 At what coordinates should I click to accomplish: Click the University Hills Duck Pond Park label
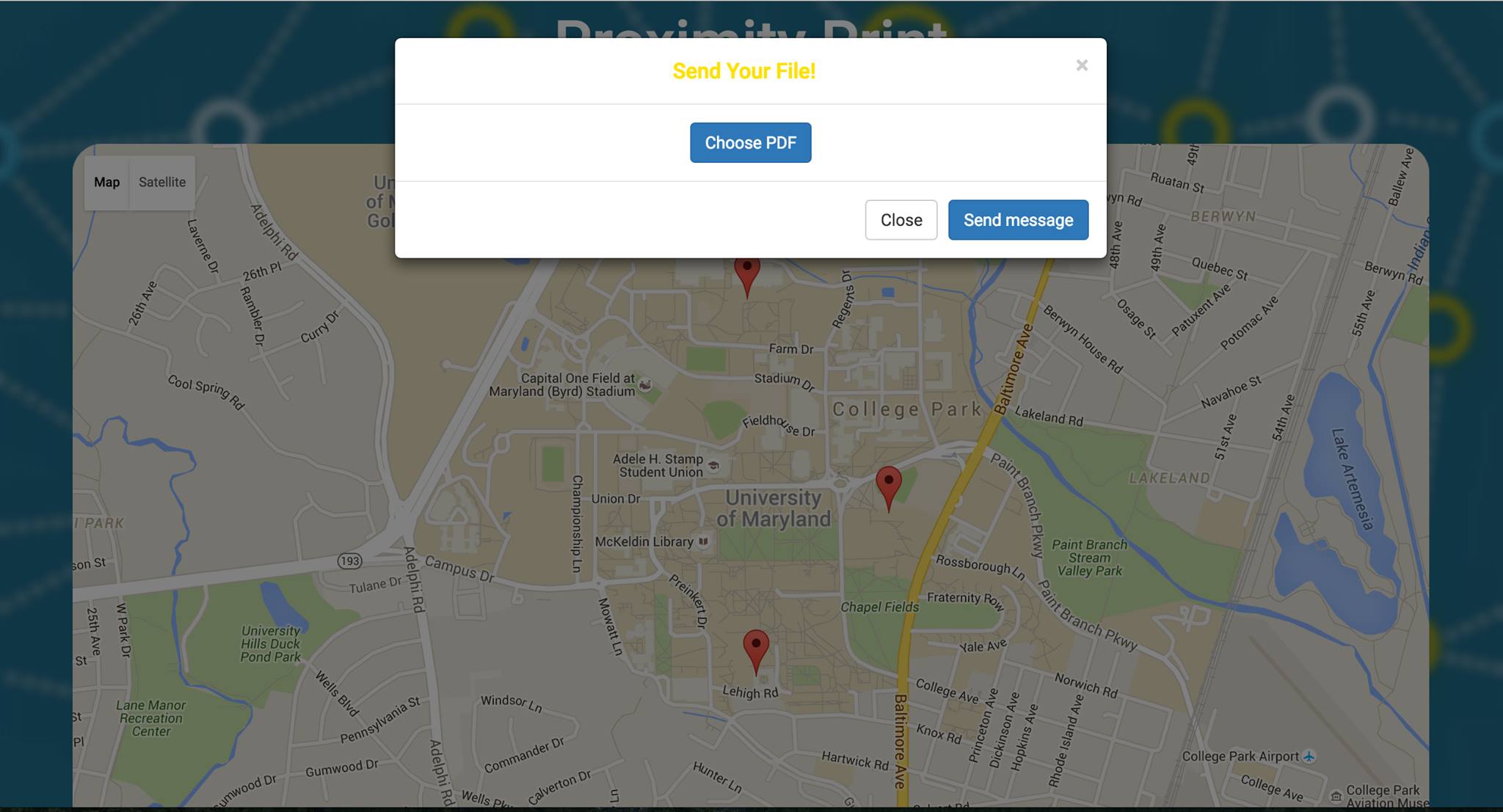(270, 644)
